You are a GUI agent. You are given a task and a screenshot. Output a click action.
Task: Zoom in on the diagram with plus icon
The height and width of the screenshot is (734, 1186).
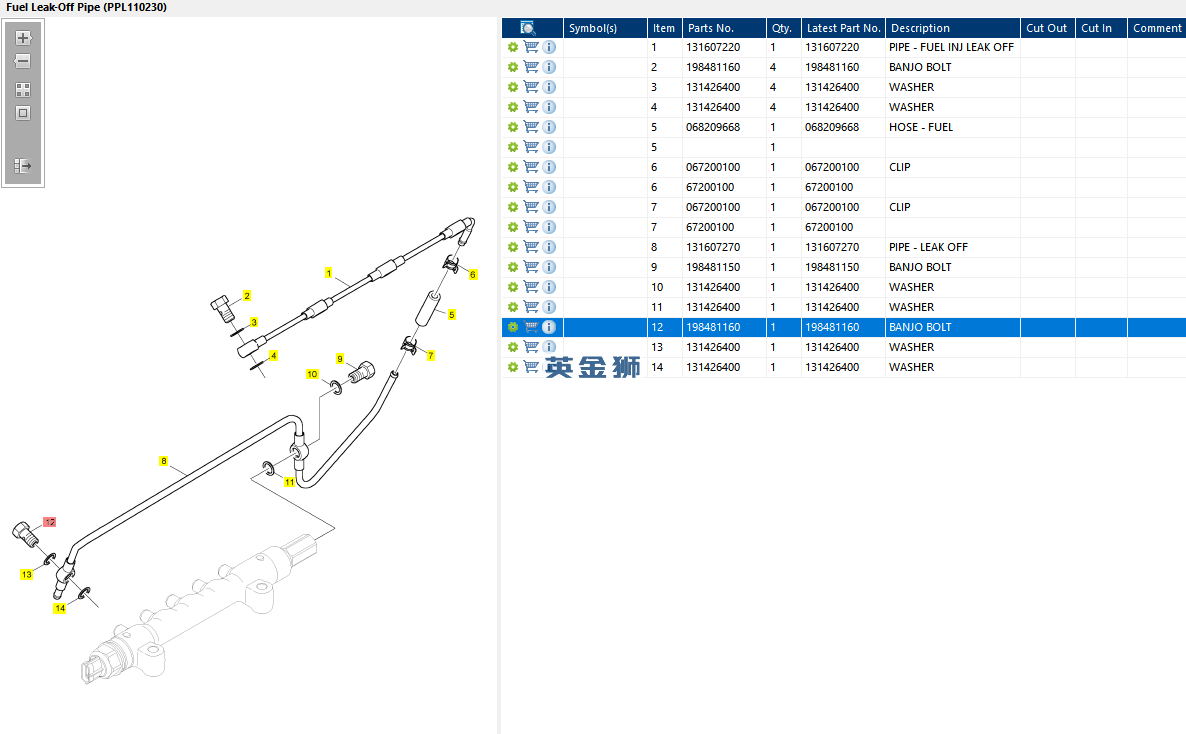coord(23,38)
